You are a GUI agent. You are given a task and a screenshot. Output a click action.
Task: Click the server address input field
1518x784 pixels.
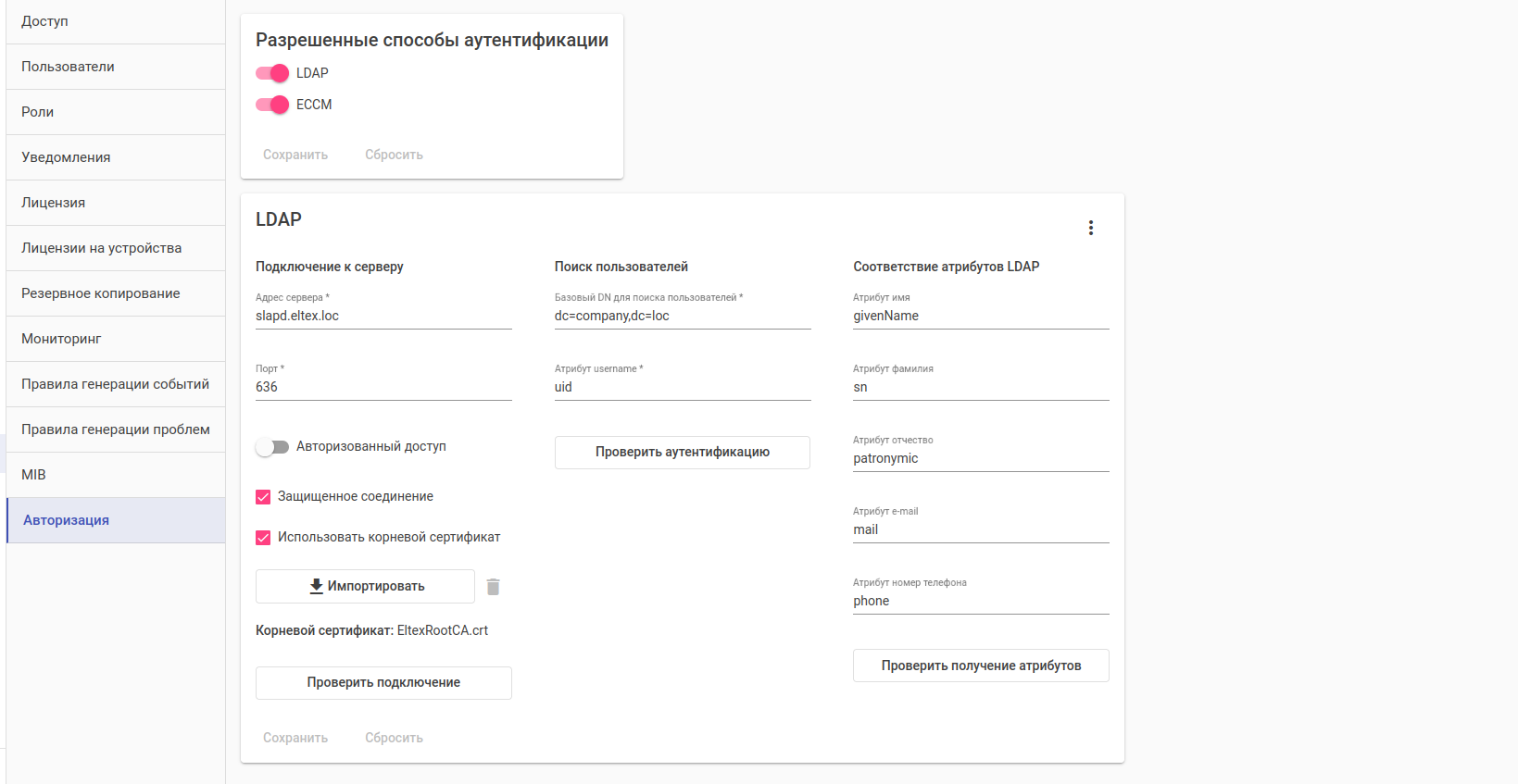point(383,317)
